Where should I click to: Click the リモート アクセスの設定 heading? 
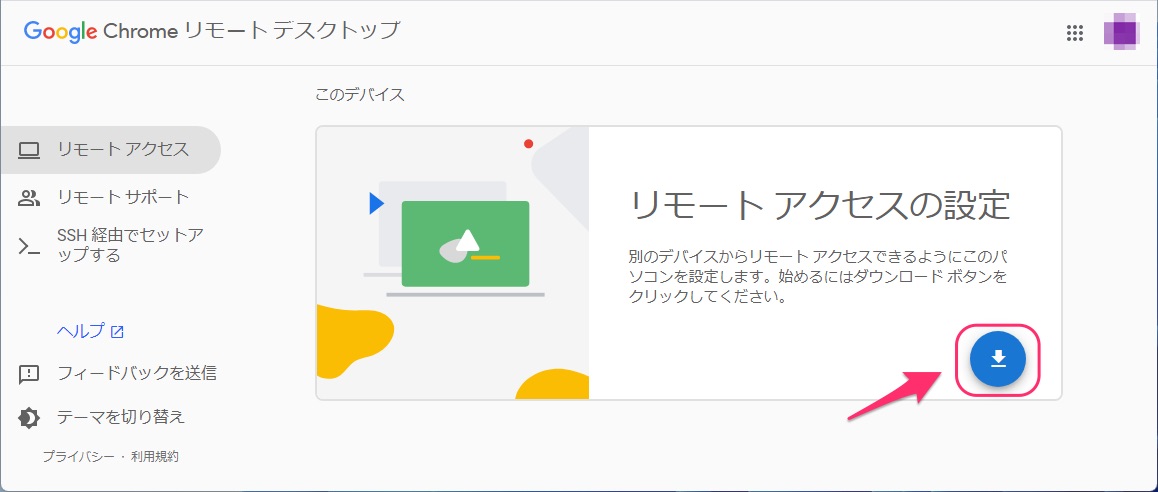pyautogui.click(x=819, y=205)
